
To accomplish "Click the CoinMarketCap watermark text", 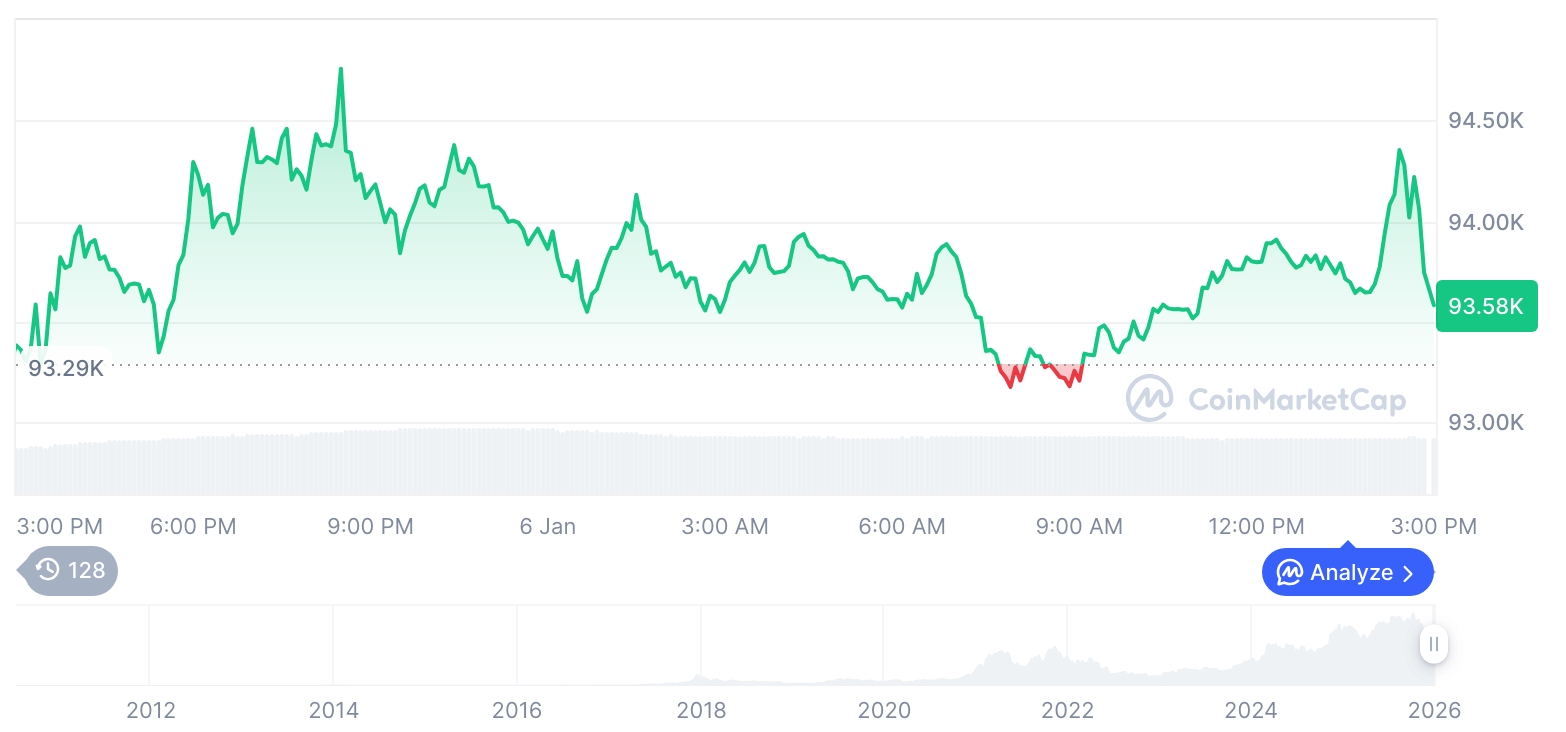I will (x=1296, y=400).
